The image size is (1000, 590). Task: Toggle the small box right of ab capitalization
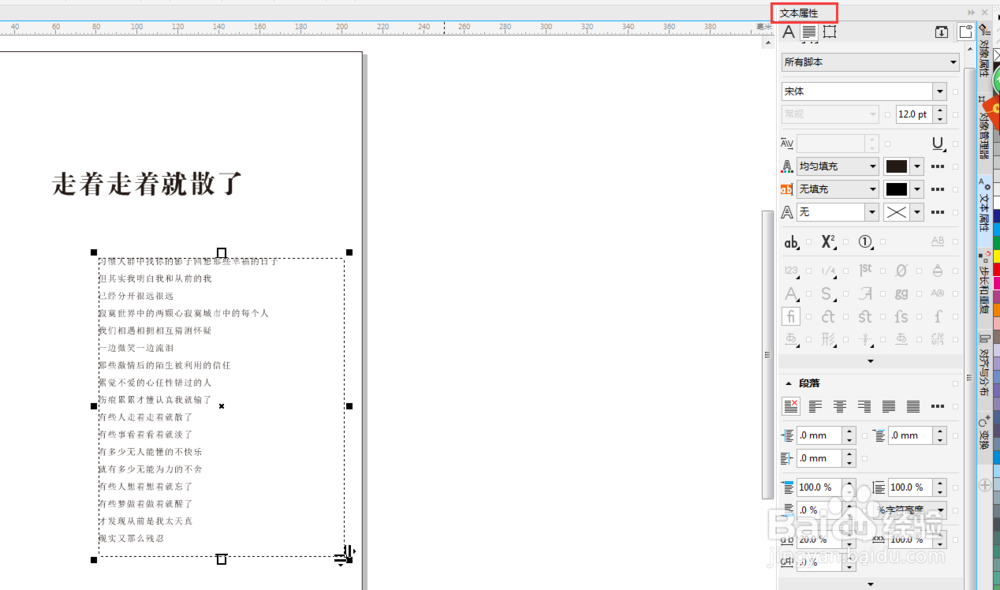coord(809,242)
